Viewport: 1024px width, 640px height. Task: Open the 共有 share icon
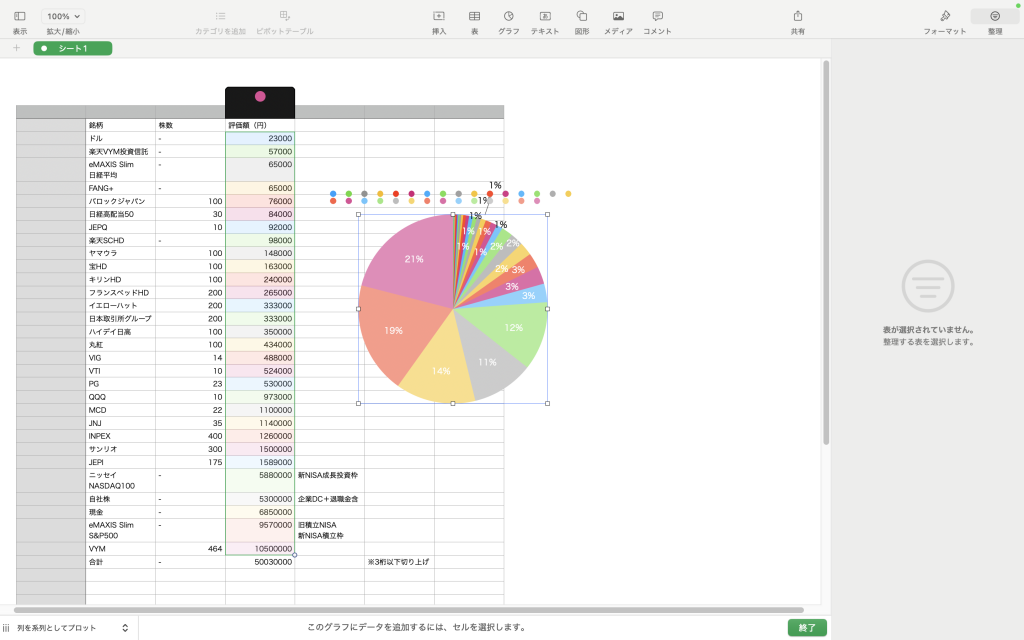point(797,16)
